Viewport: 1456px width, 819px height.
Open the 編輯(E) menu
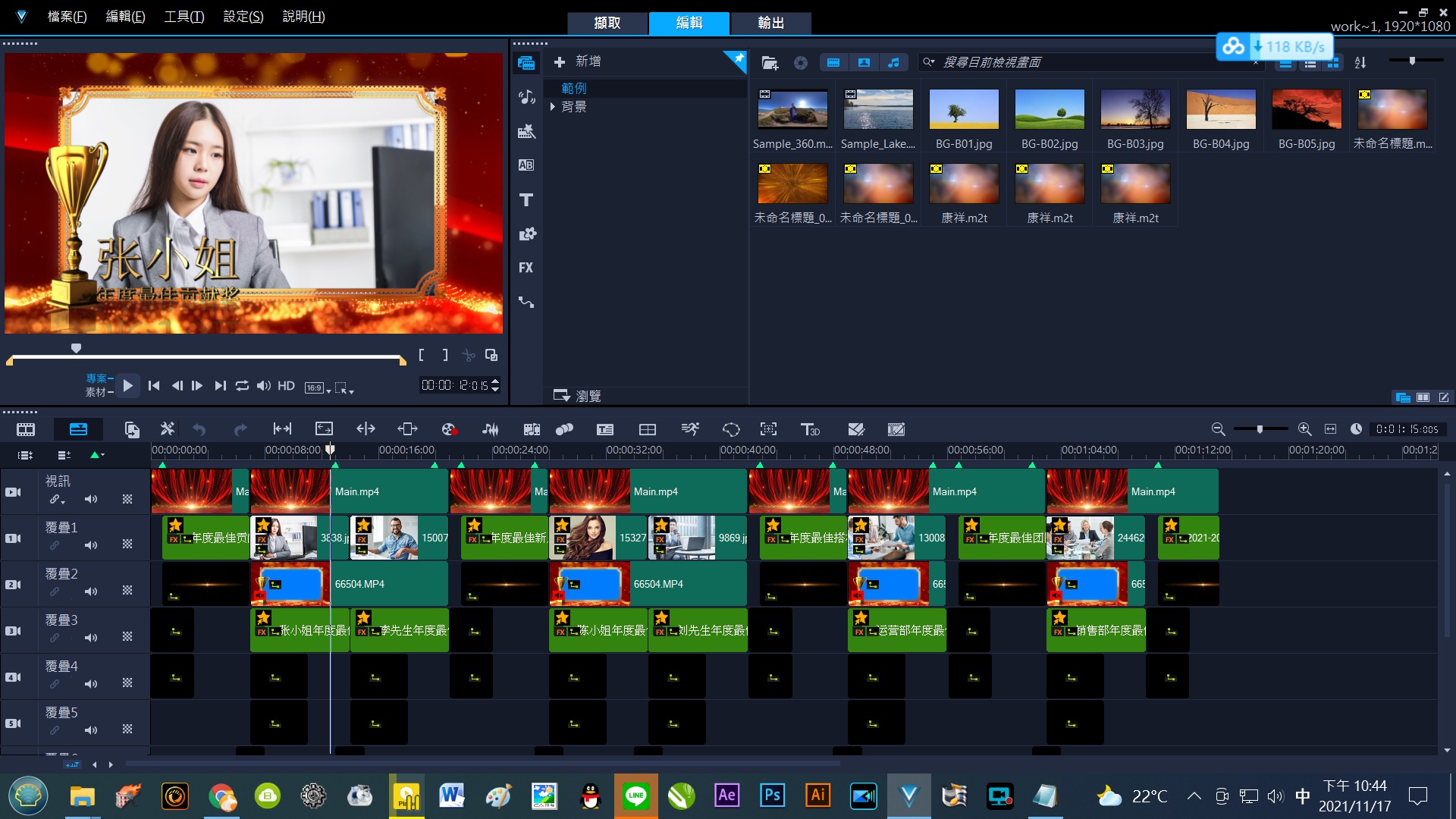(125, 17)
